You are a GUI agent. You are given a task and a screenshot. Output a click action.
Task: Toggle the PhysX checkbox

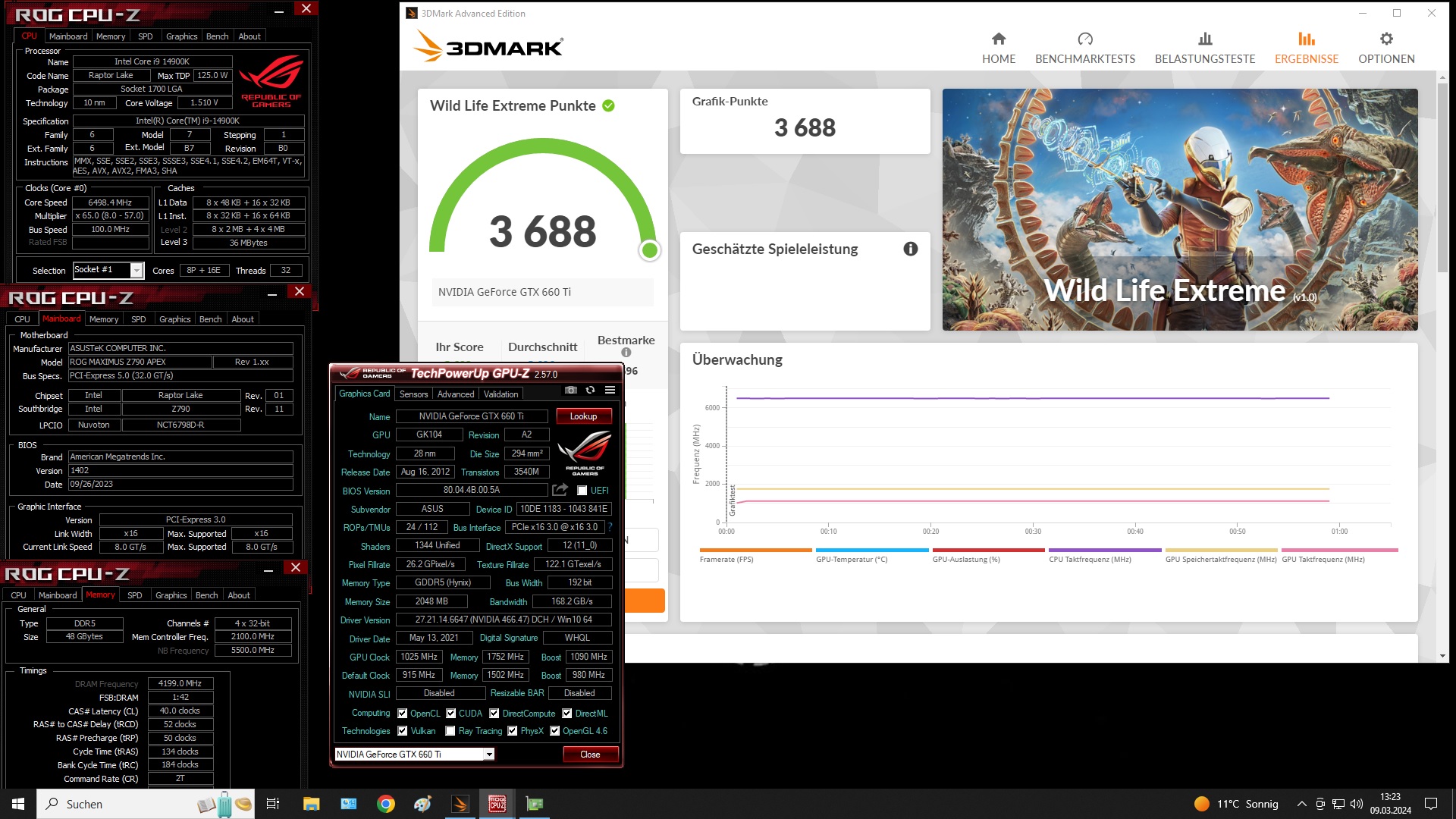[x=513, y=731]
